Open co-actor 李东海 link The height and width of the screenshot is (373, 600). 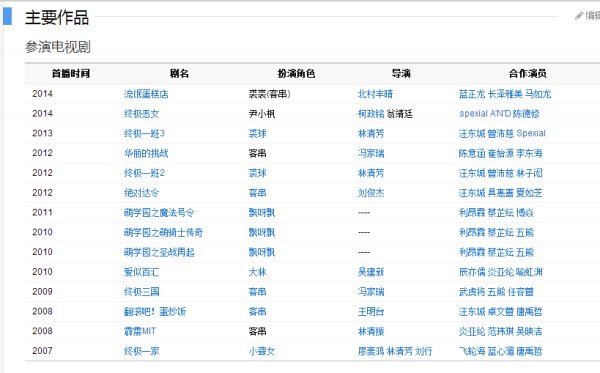click(529, 153)
